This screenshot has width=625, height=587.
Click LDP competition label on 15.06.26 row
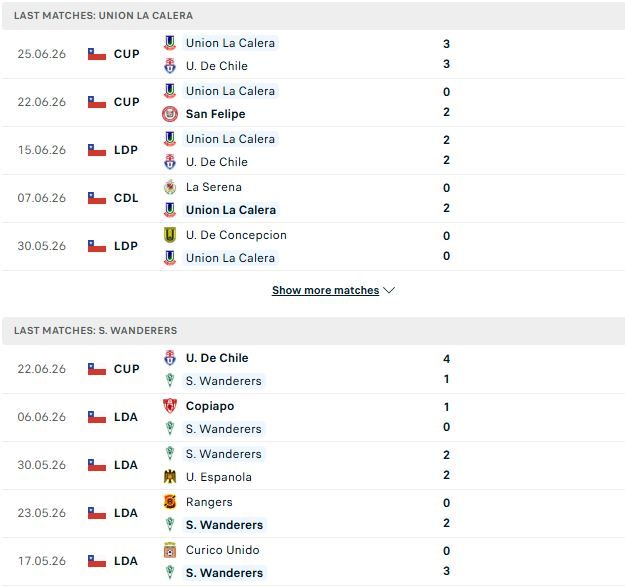tap(126, 150)
